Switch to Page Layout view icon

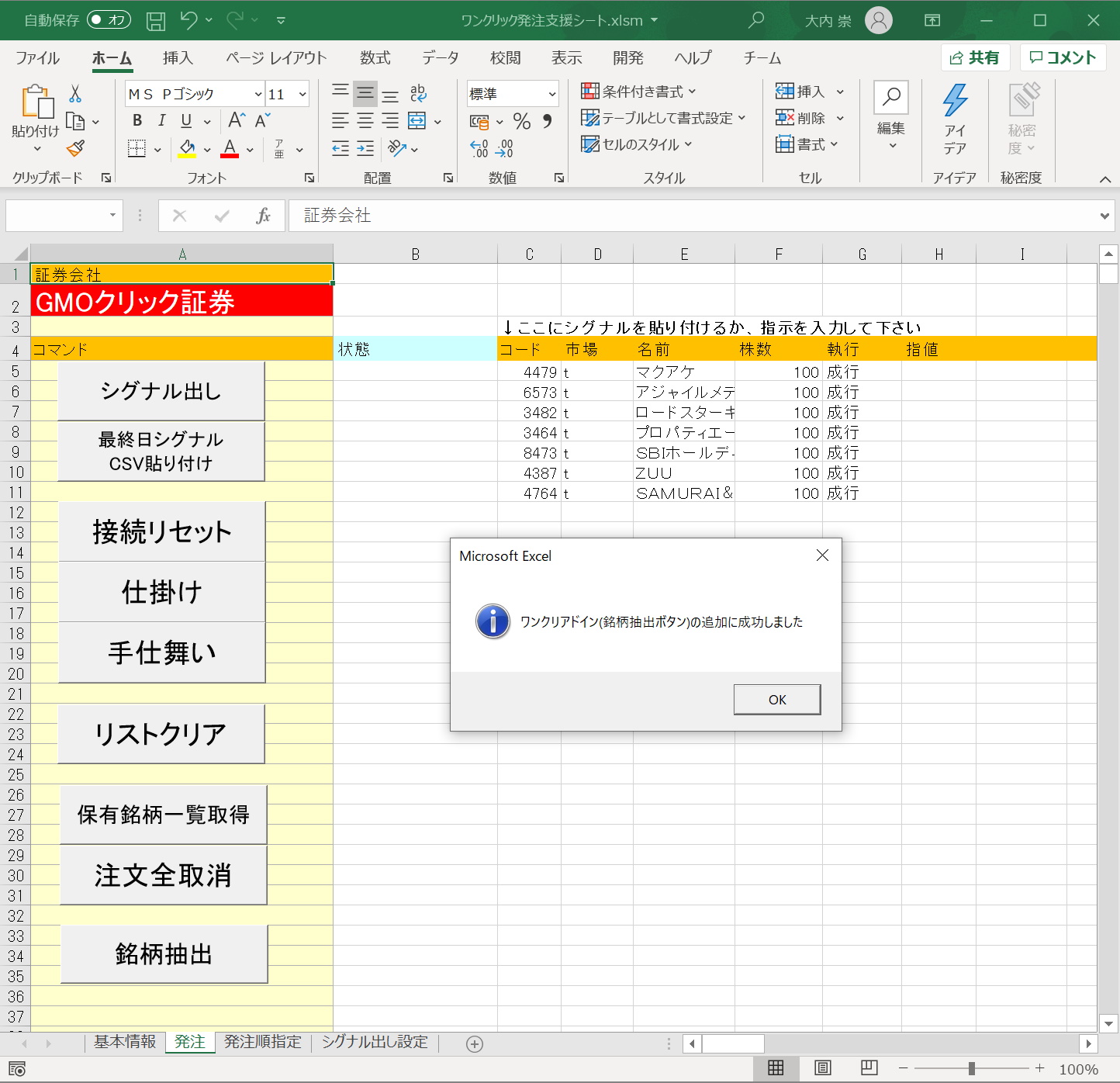point(823,1068)
